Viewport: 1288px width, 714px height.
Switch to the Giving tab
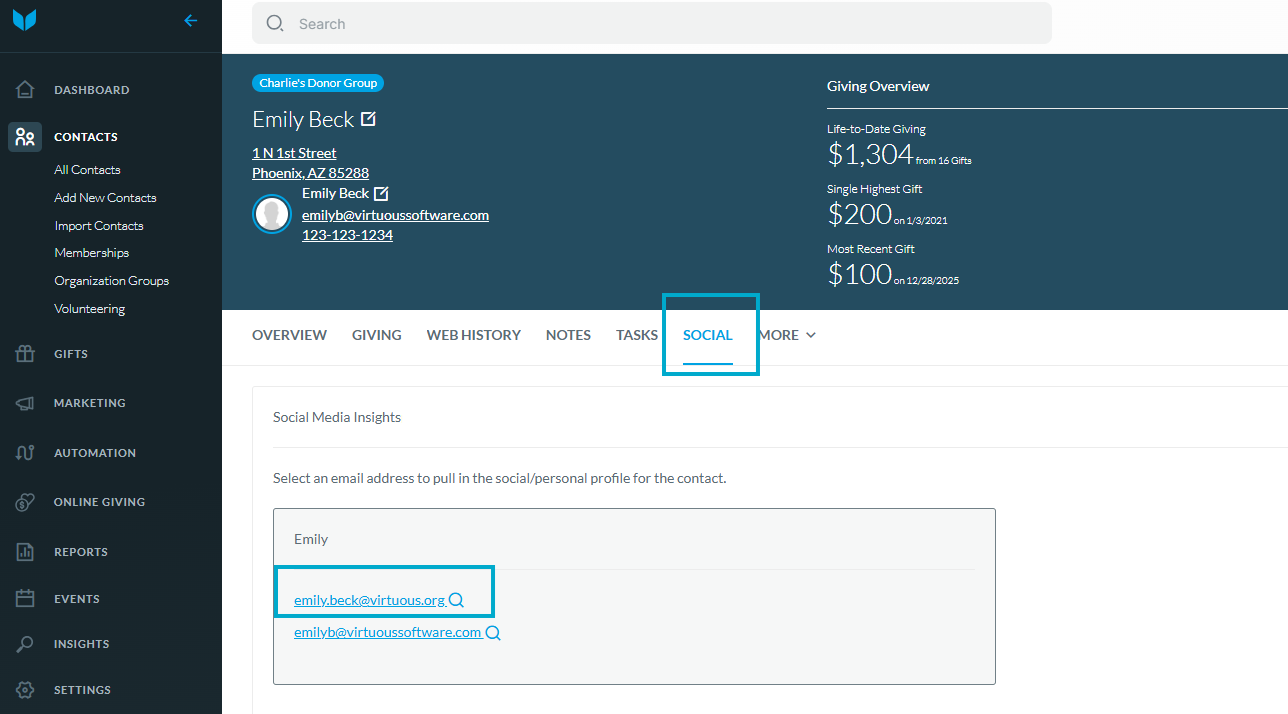click(x=377, y=335)
